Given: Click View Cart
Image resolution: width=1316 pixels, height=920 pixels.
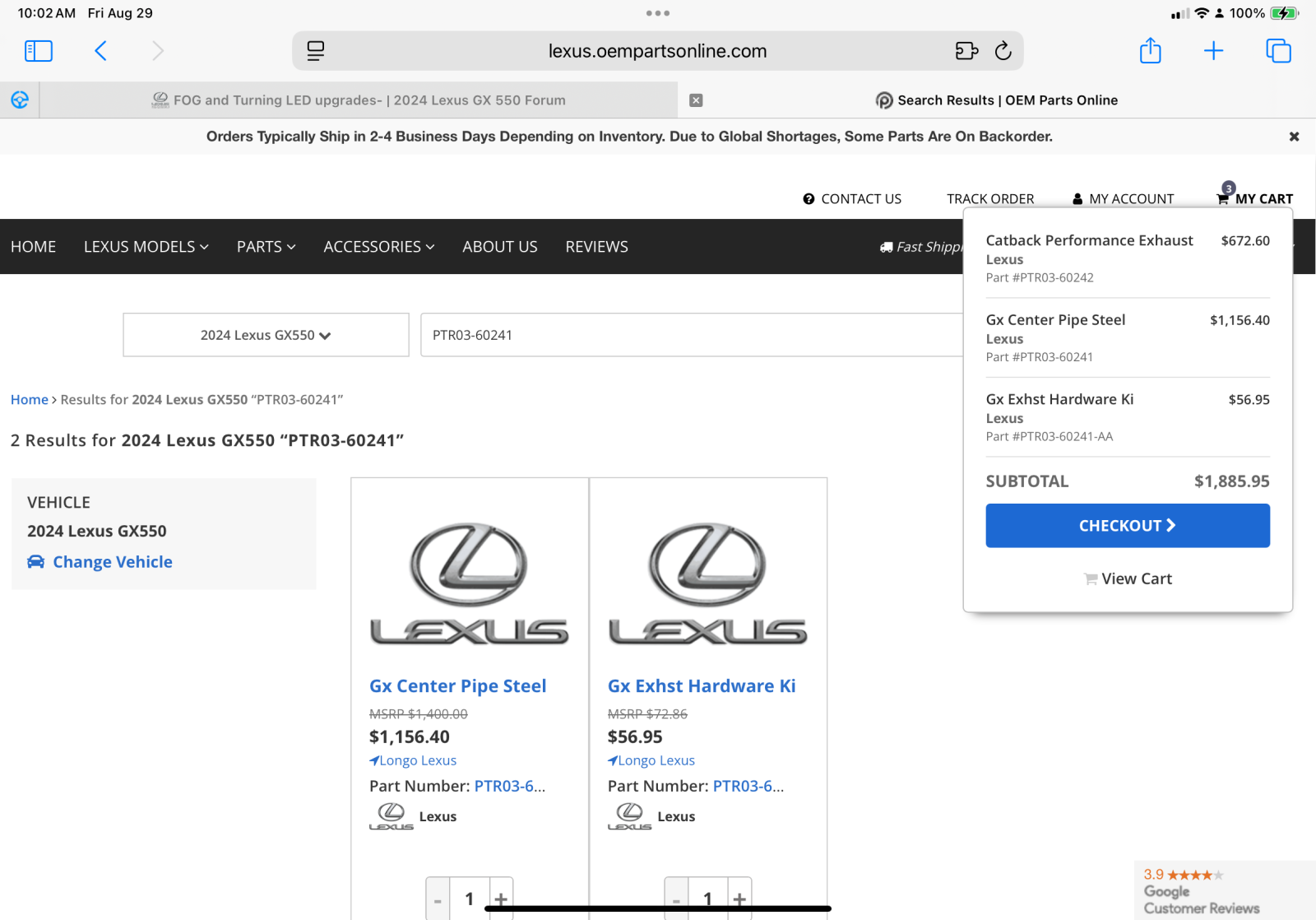Looking at the screenshot, I should tap(1128, 578).
